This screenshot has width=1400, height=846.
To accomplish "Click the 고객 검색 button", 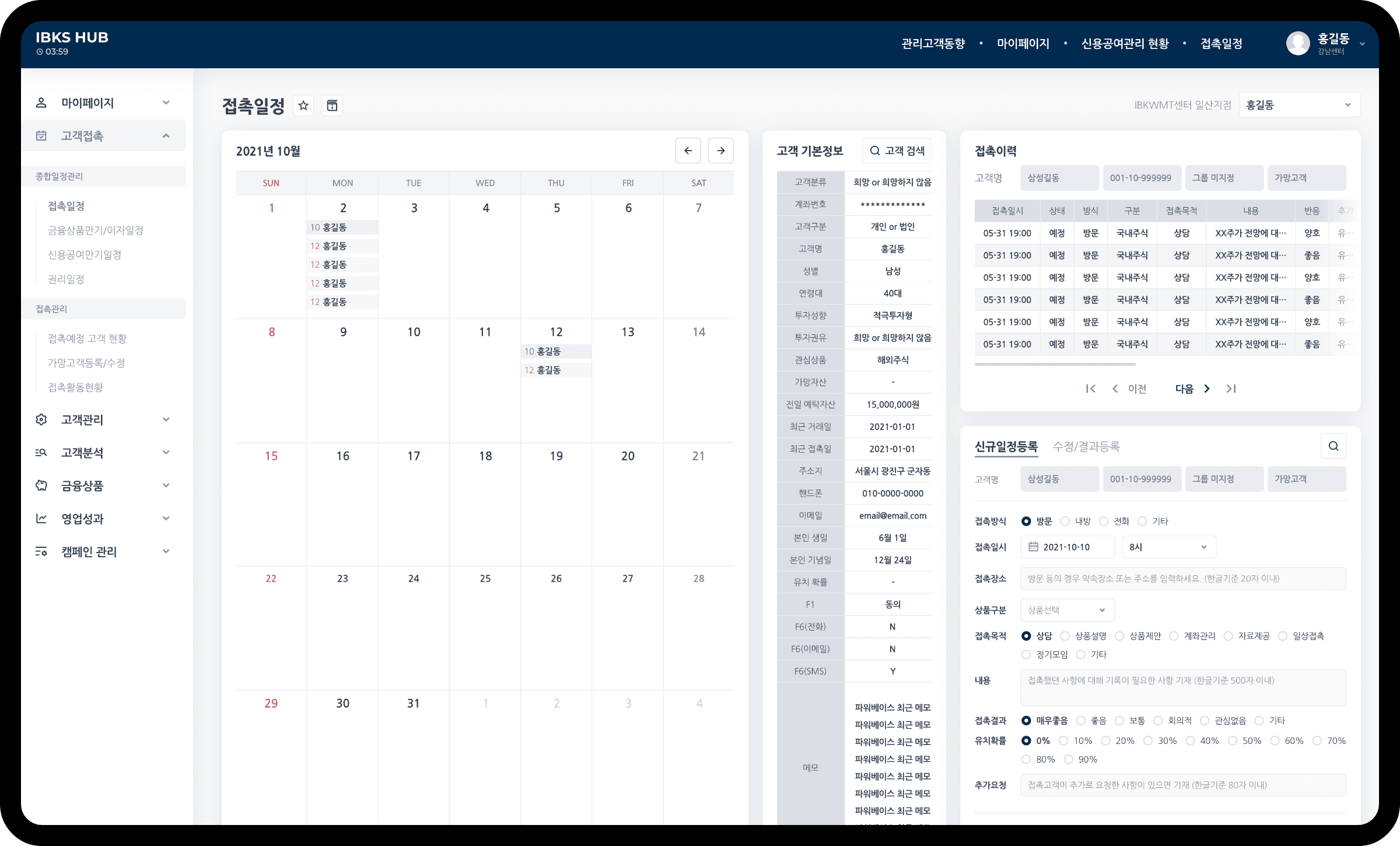I will point(897,151).
